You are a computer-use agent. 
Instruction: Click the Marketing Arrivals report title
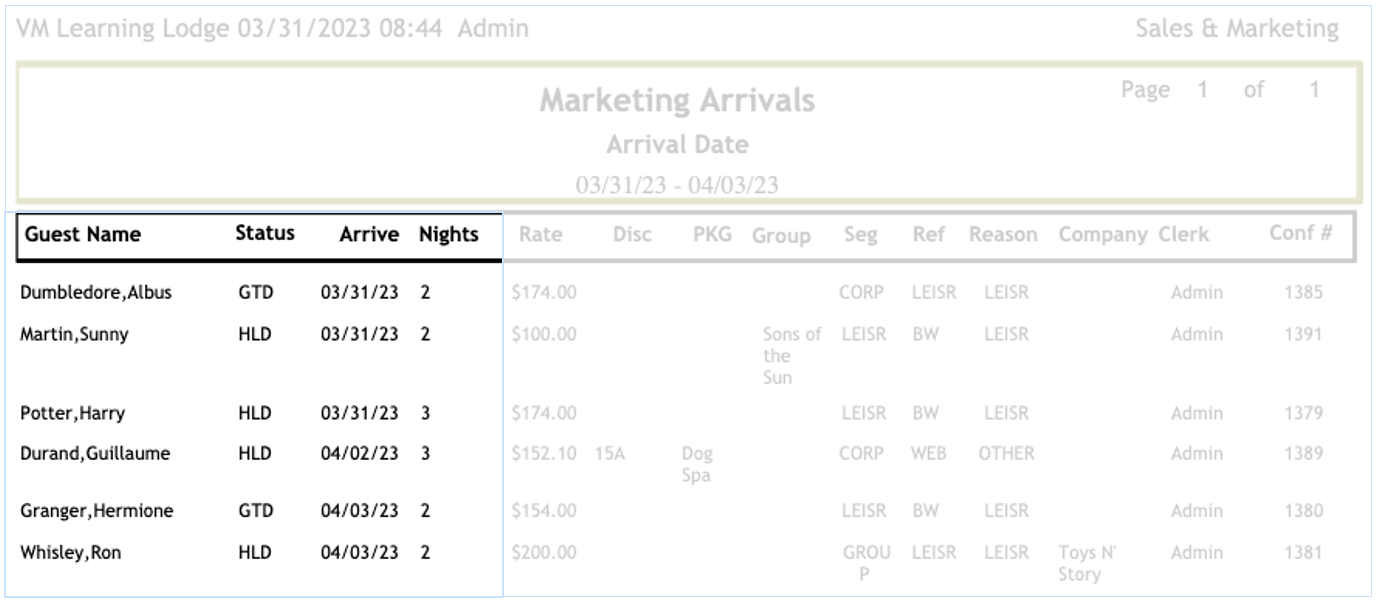point(677,101)
